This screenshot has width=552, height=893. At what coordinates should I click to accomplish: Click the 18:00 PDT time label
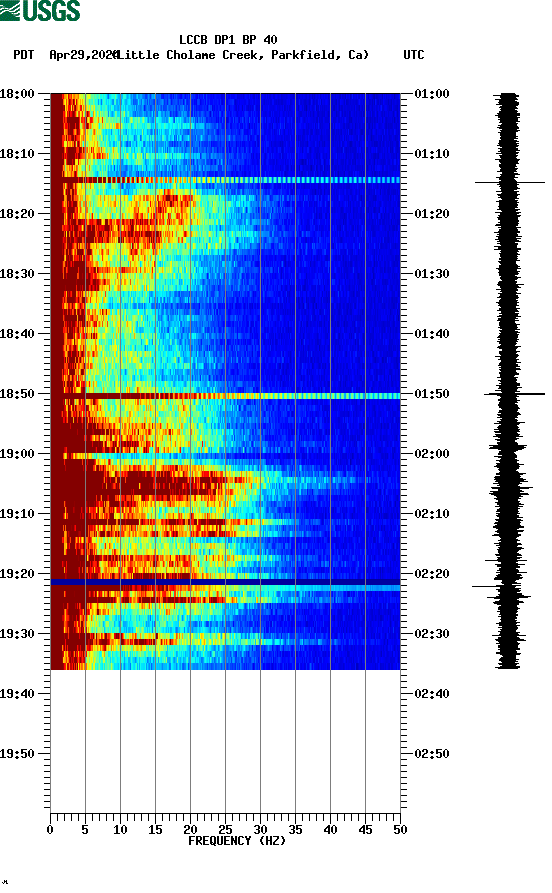click(x=17, y=93)
